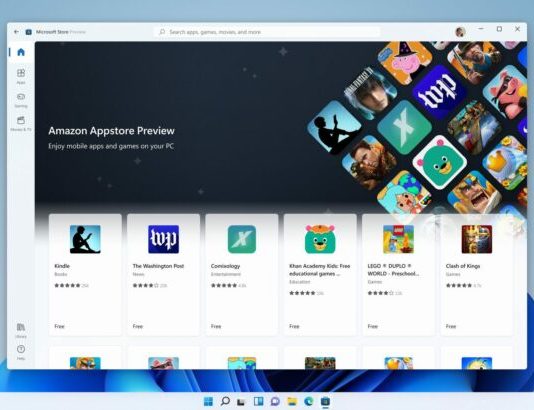Open the Khan Academy Kids app icon
Image resolution: width=534 pixels, height=410 pixels.
point(320,239)
